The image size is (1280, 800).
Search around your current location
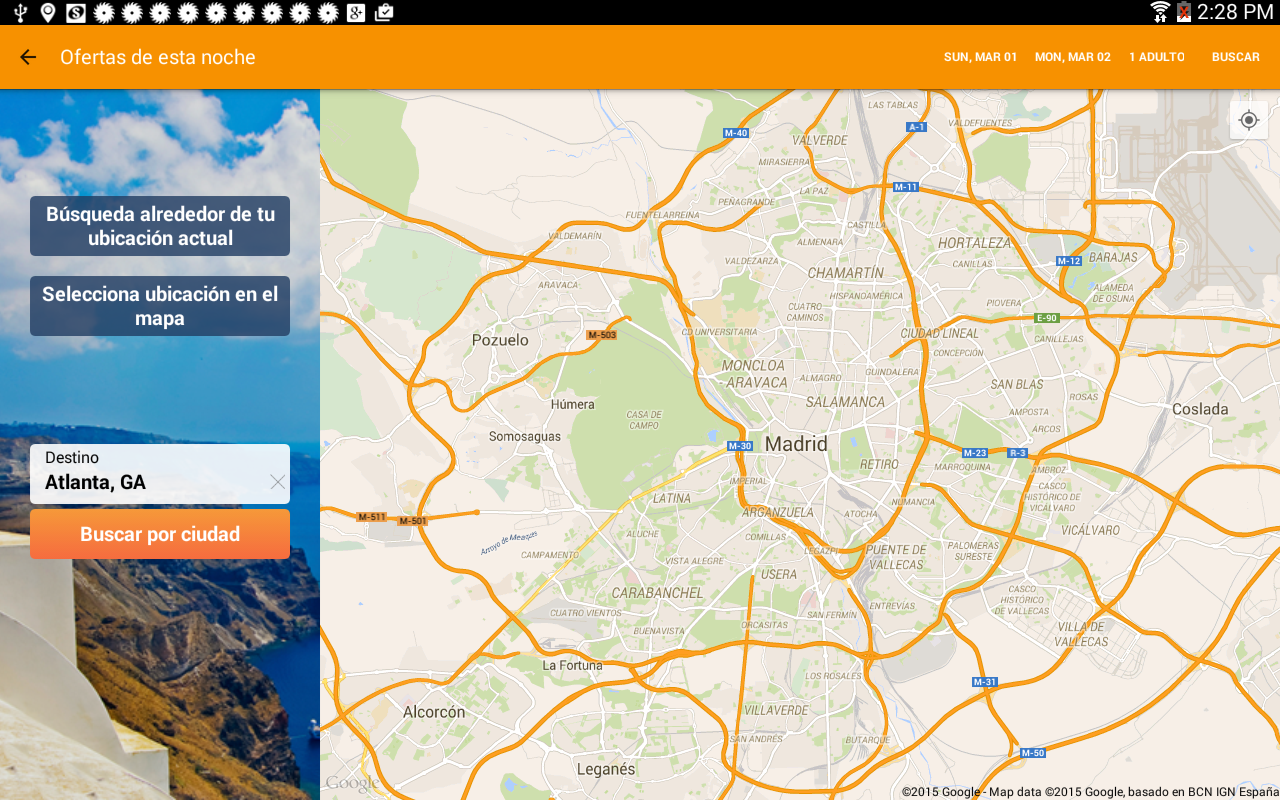[x=160, y=226]
